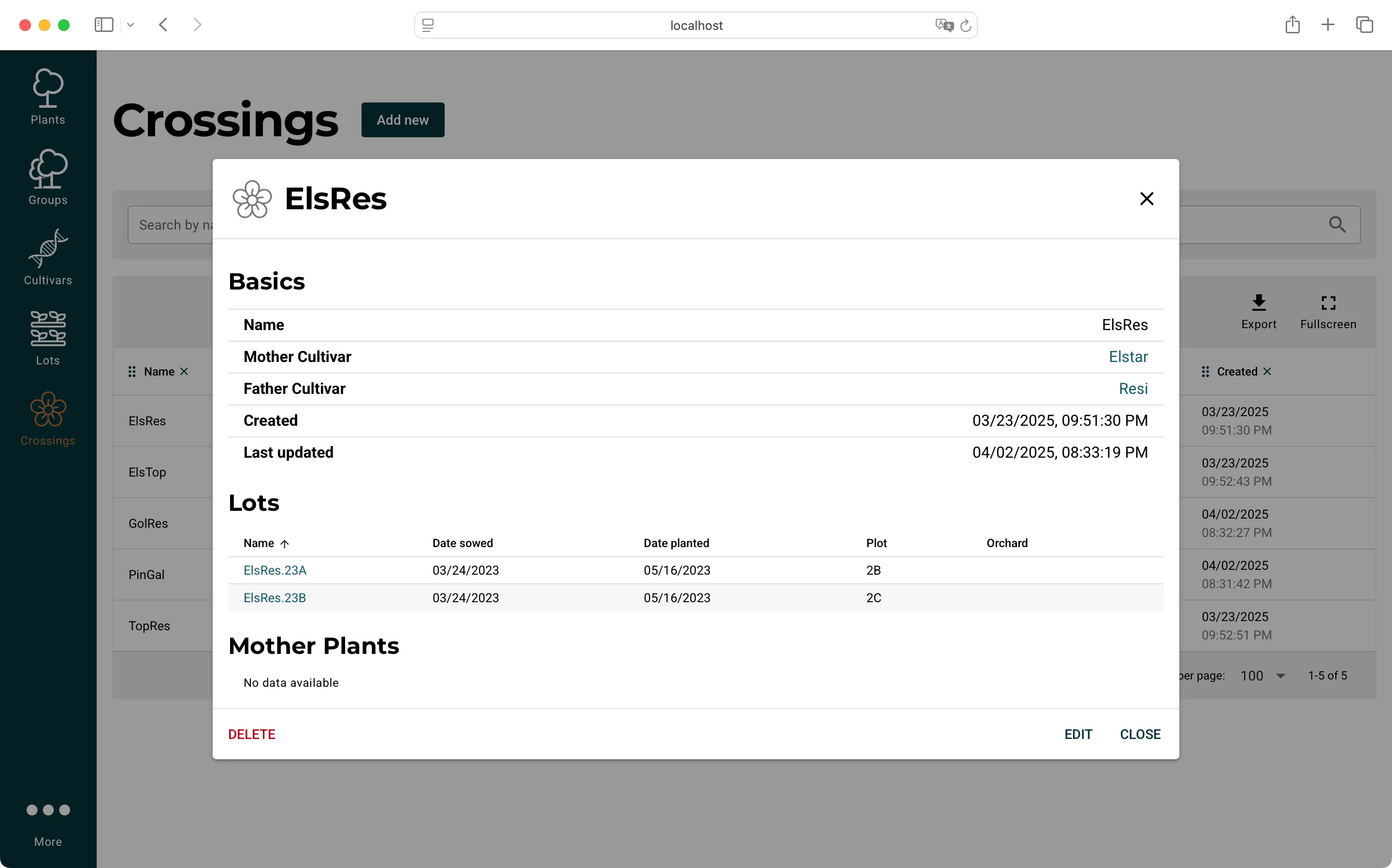This screenshot has height=868, width=1392.
Task: Open the tab options chevron next to sidebar toggle
Action: click(131, 25)
